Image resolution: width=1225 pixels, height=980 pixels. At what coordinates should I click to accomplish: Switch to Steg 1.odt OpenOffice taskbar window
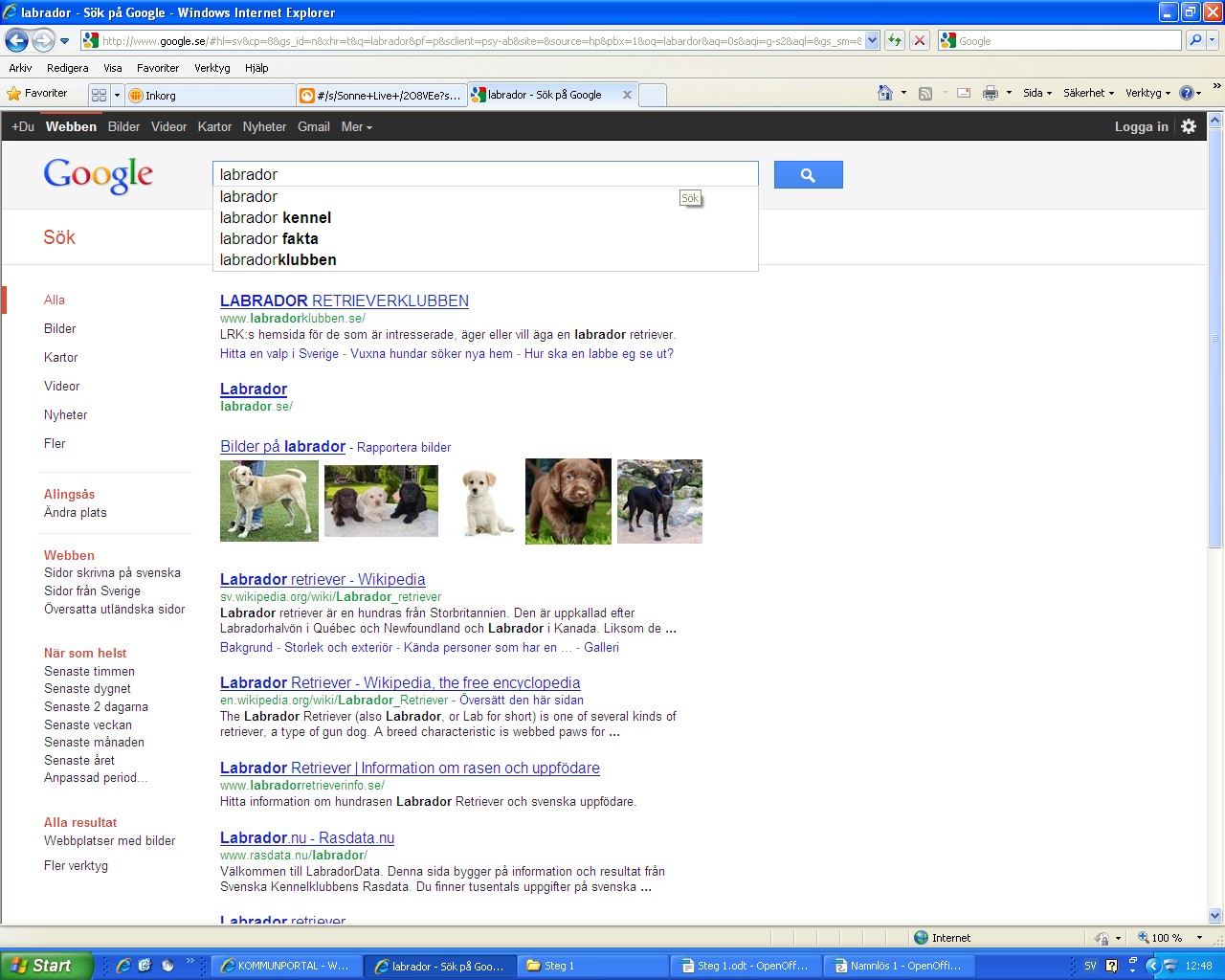[x=746, y=966]
